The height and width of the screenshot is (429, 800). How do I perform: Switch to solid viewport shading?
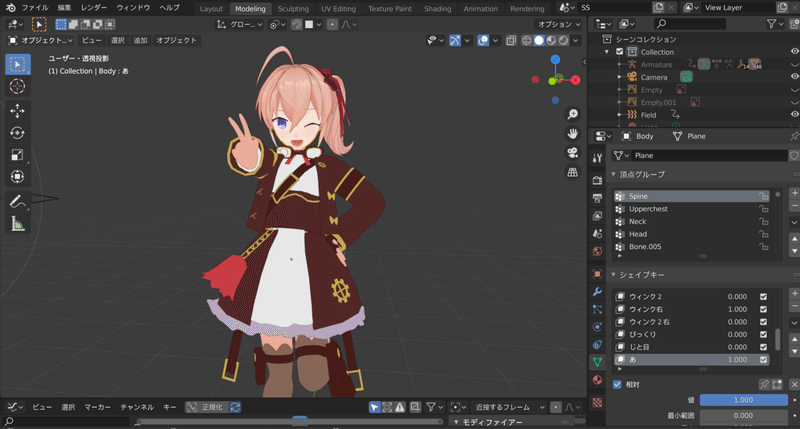539,40
